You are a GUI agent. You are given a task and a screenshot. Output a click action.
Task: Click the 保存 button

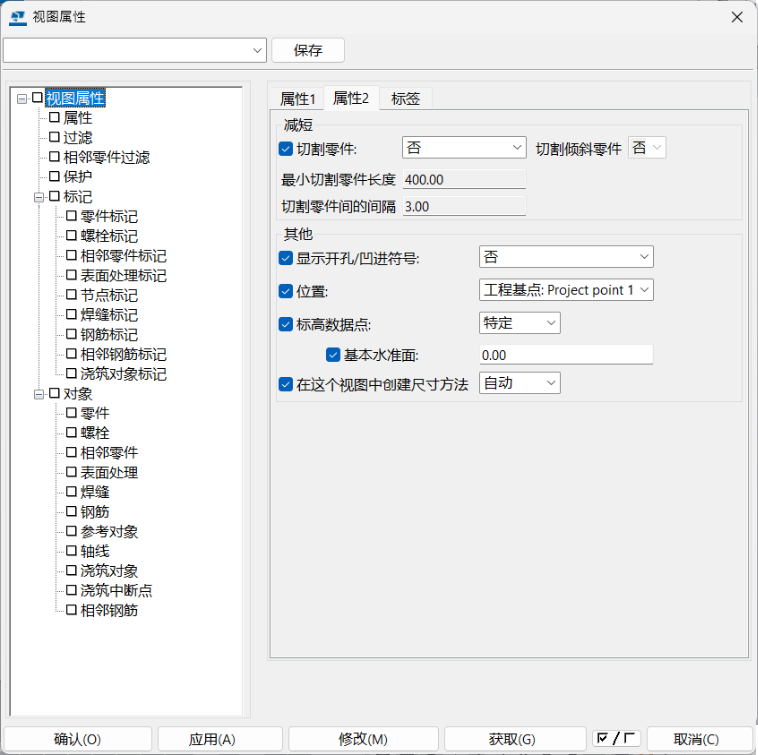coord(308,50)
